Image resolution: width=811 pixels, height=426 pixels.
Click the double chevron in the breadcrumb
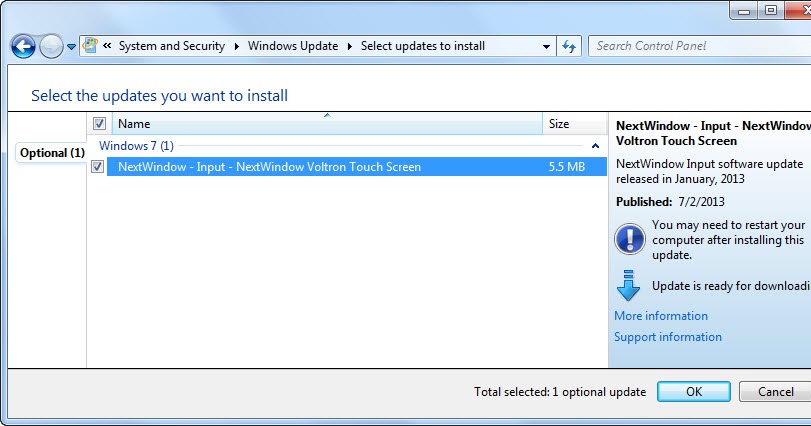point(107,46)
